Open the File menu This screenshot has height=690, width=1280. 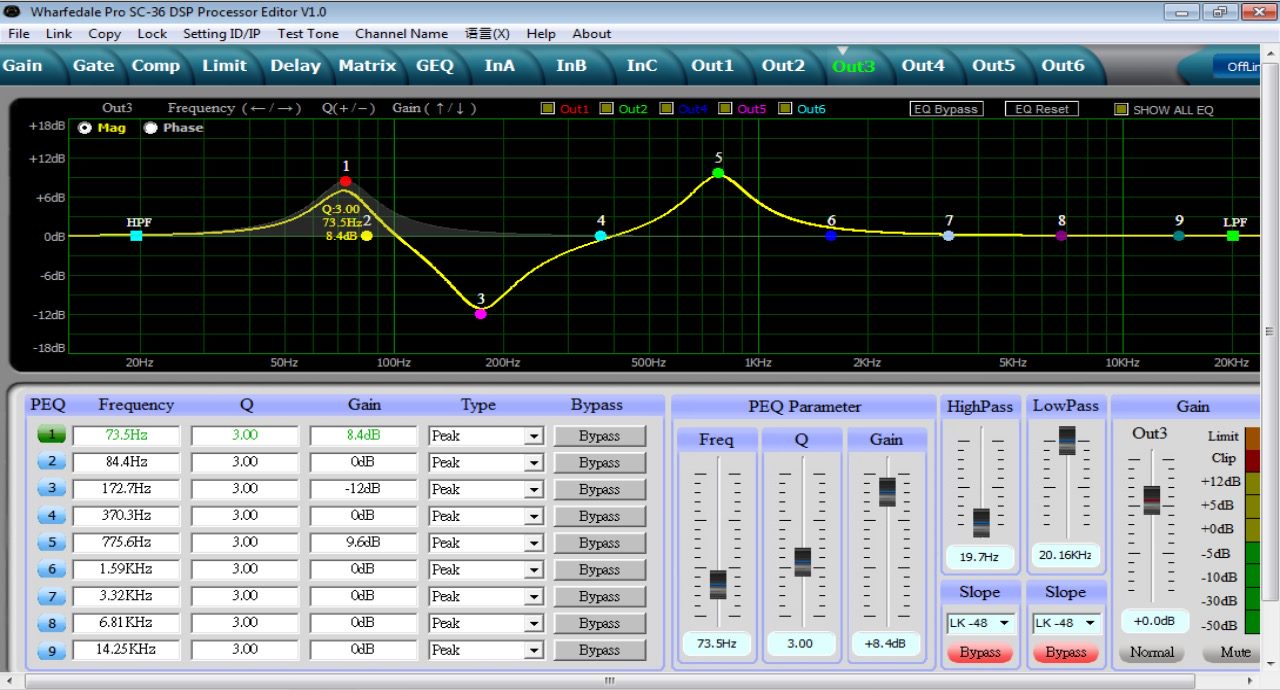point(19,33)
